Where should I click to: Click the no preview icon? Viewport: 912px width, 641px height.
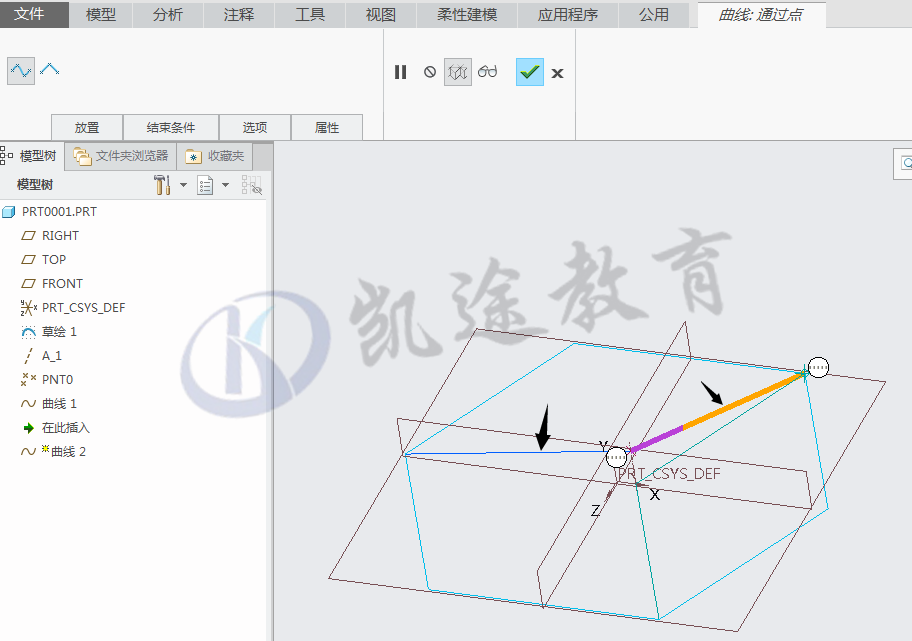tap(430, 72)
